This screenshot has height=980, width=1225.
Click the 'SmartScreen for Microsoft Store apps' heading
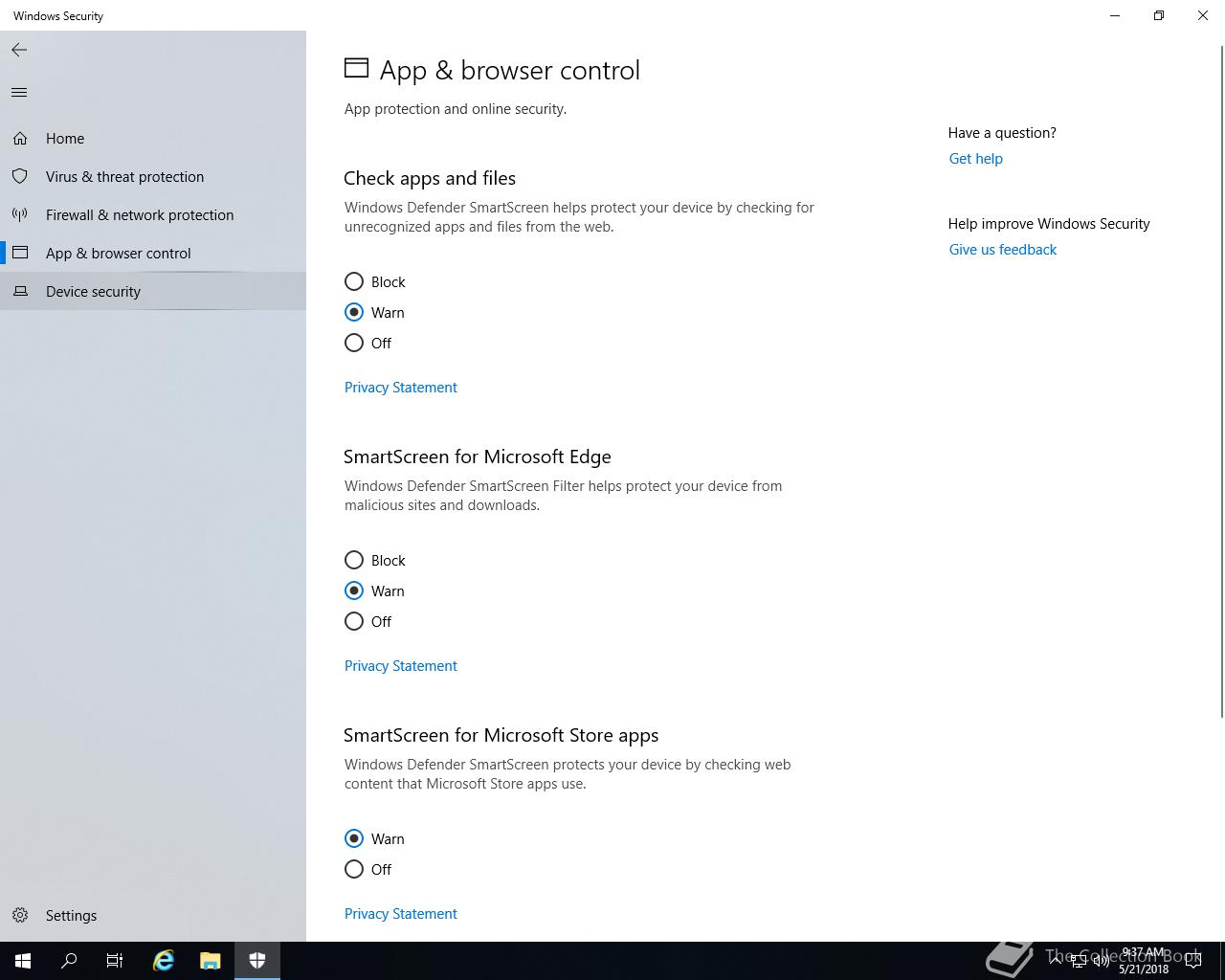501,735
